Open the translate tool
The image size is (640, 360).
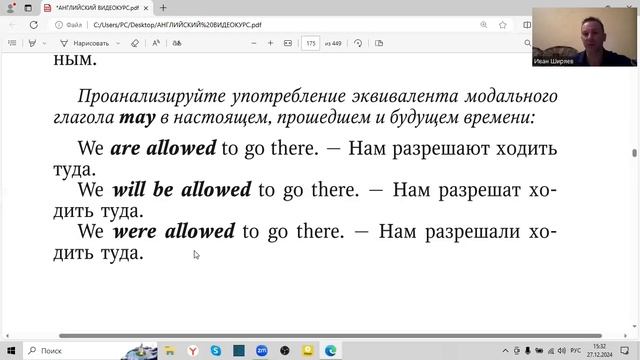[177, 43]
